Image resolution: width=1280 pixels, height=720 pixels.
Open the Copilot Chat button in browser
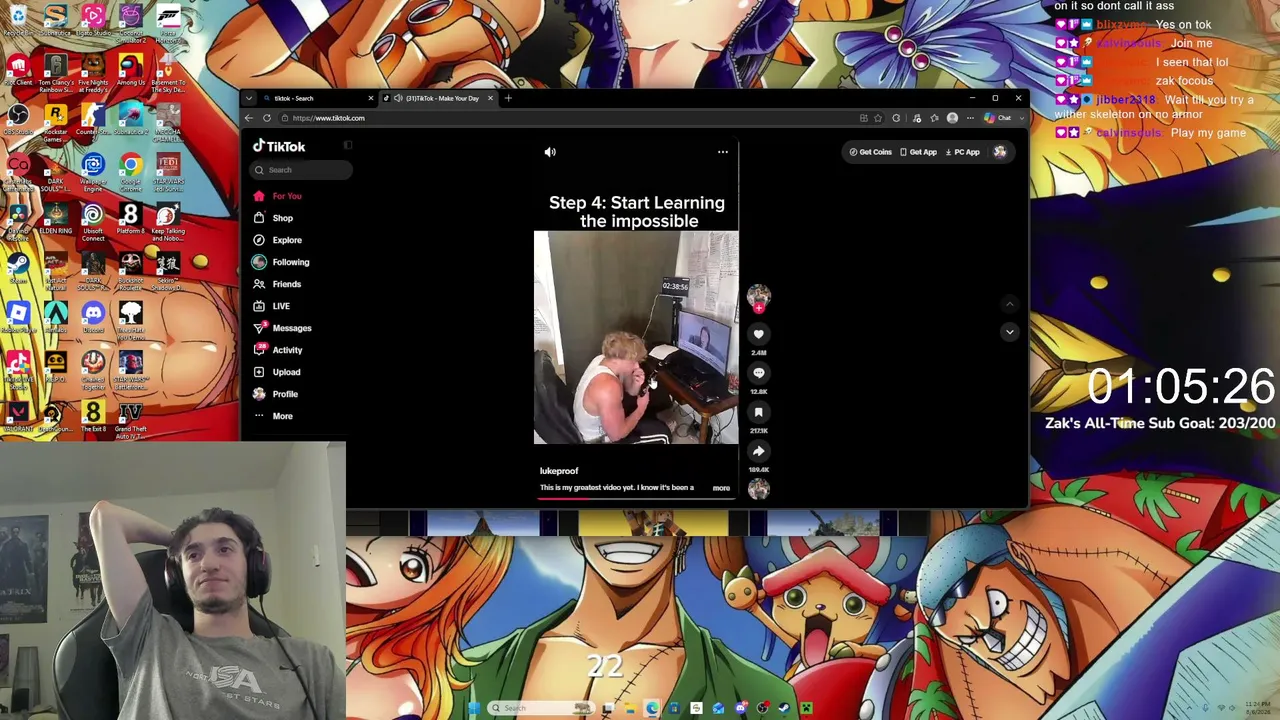point(998,118)
